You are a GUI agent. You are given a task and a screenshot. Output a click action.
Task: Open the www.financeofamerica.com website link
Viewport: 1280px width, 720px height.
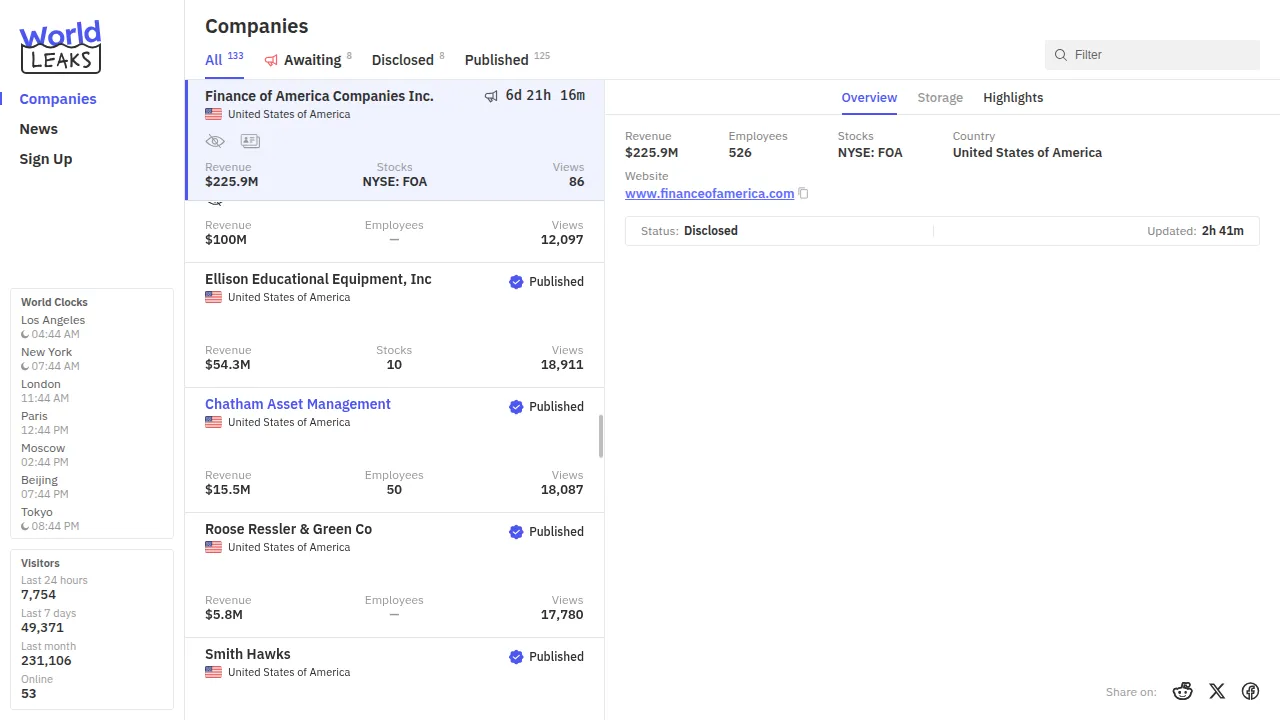click(709, 194)
